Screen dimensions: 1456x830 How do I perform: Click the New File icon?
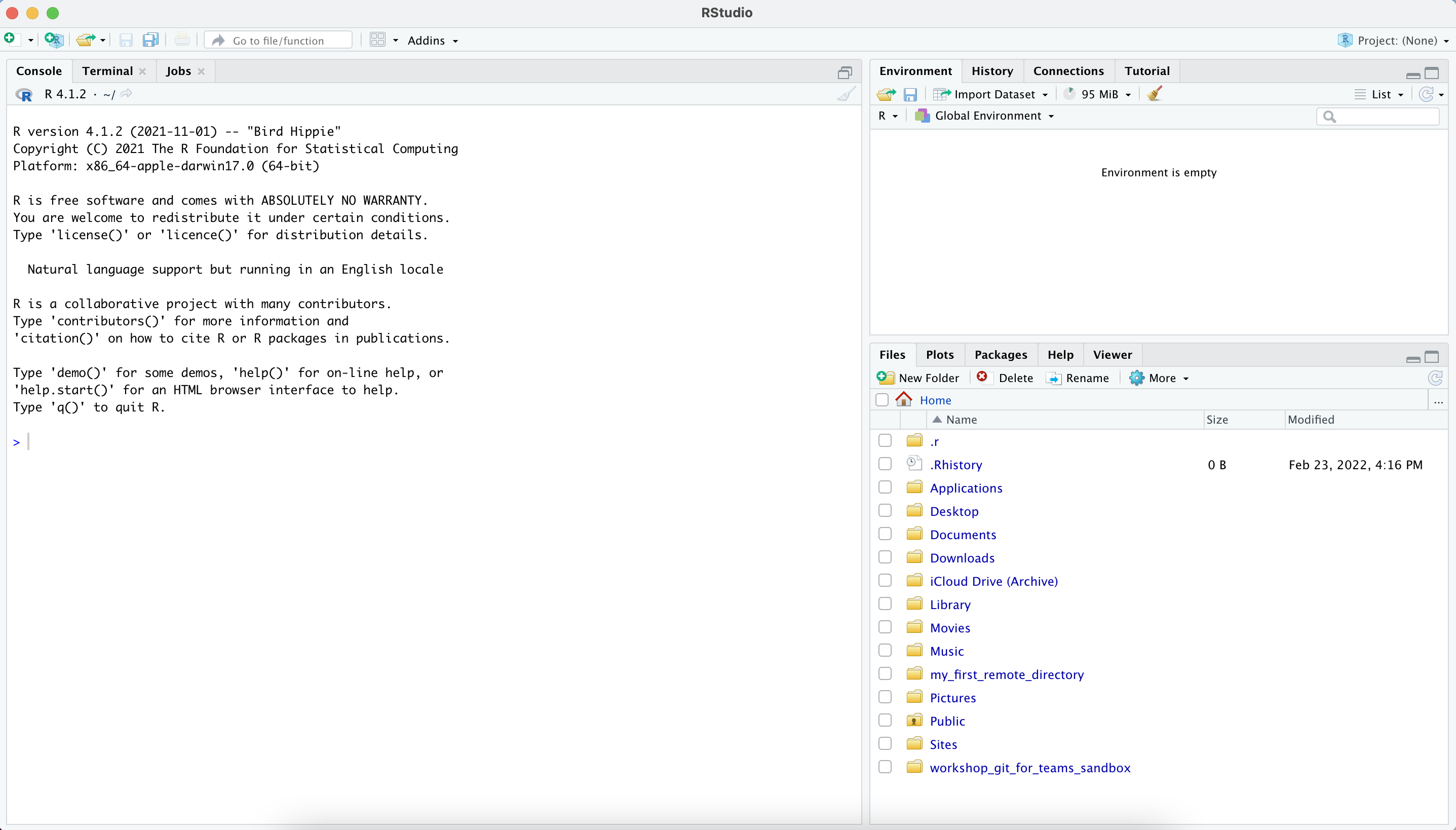coord(10,40)
